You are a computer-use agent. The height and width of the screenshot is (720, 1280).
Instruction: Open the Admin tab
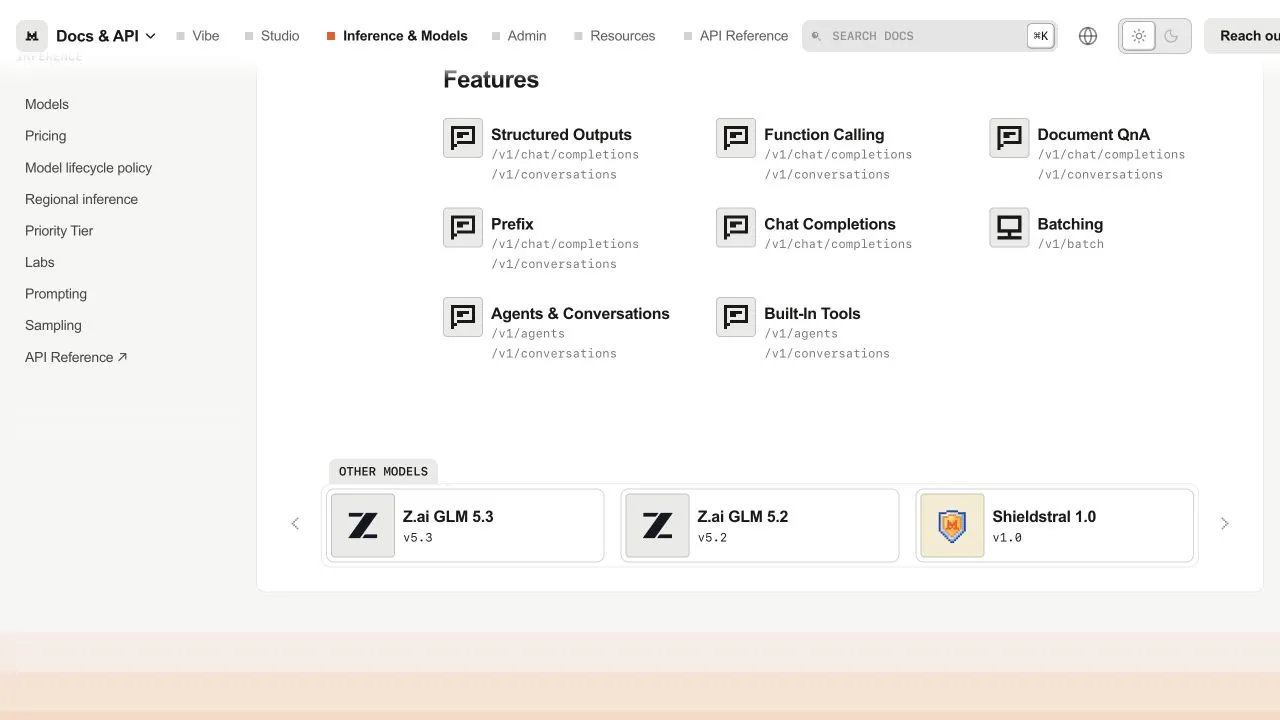[519, 36]
